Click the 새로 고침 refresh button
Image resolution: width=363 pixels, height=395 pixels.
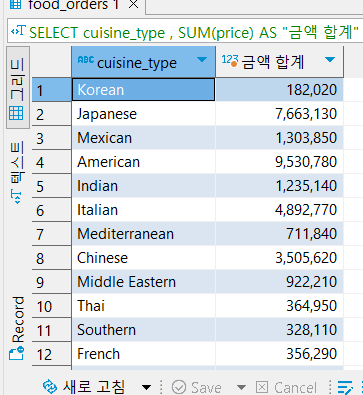(84, 387)
